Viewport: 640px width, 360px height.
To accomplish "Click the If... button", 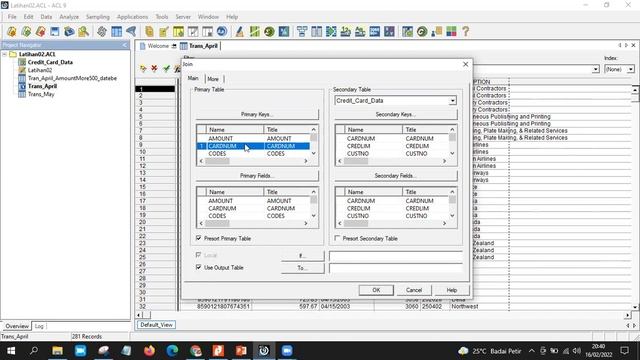I will click(302, 256).
